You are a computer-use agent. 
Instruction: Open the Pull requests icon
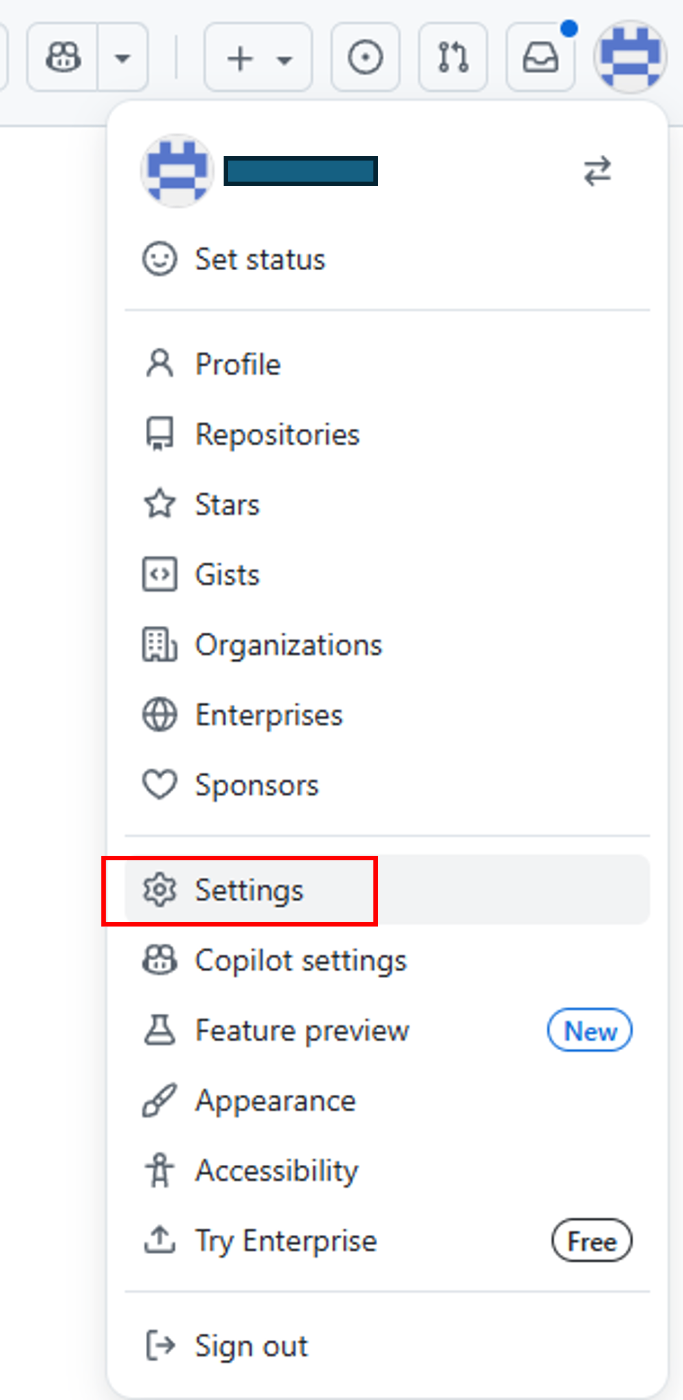tap(453, 58)
